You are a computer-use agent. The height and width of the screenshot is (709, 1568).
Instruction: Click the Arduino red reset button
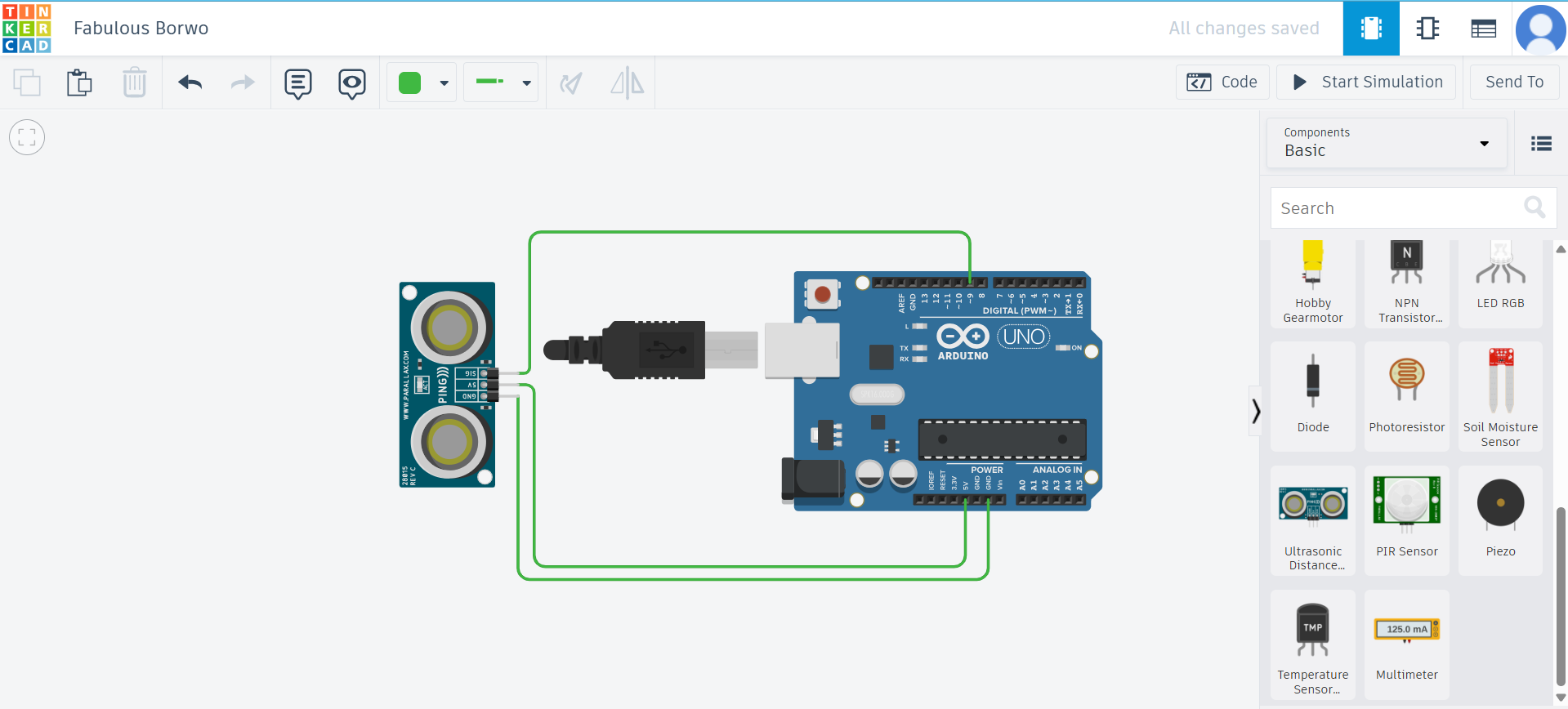tap(823, 294)
